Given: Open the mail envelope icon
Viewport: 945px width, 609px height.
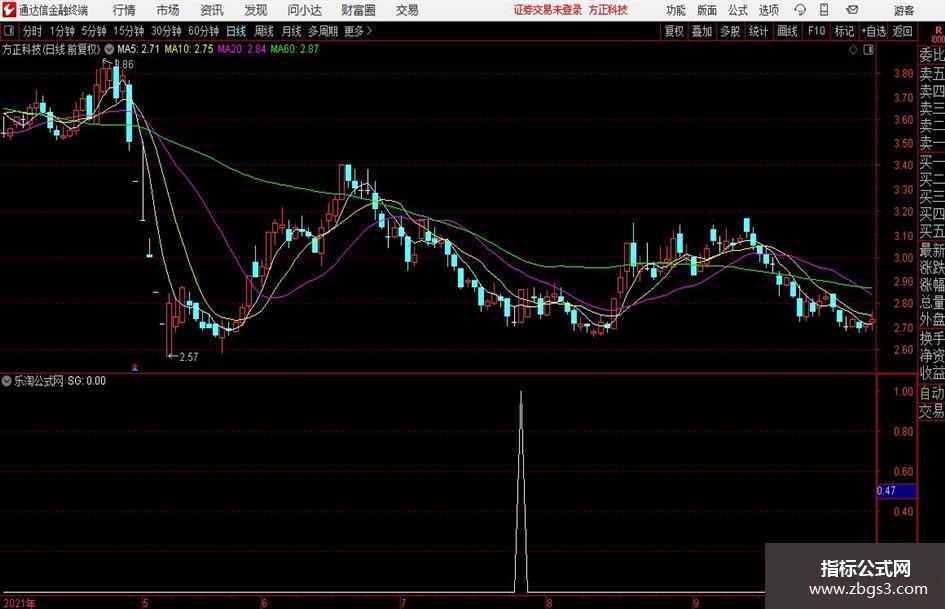Looking at the screenshot, I should pos(852,10).
